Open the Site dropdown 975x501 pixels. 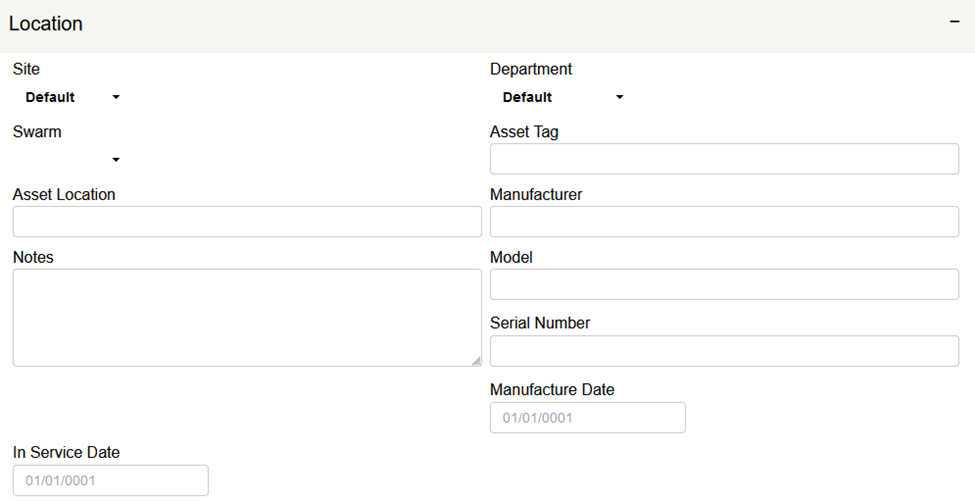[x=70, y=98]
